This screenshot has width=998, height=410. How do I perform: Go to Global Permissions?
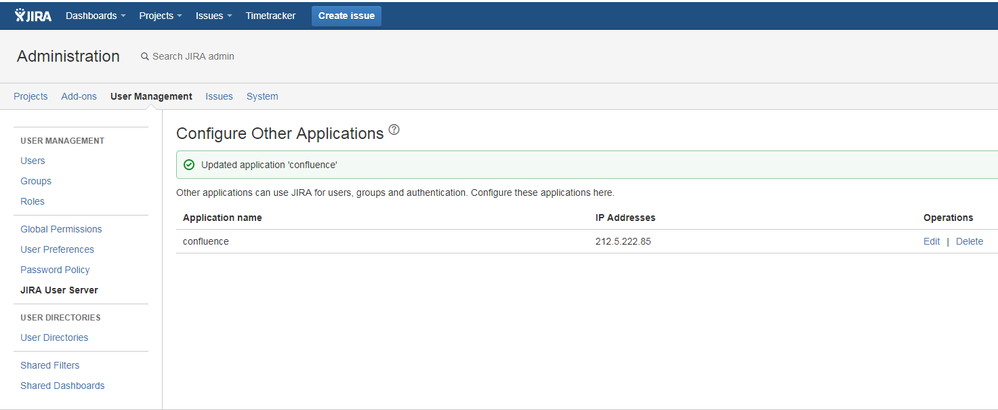point(61,229)
